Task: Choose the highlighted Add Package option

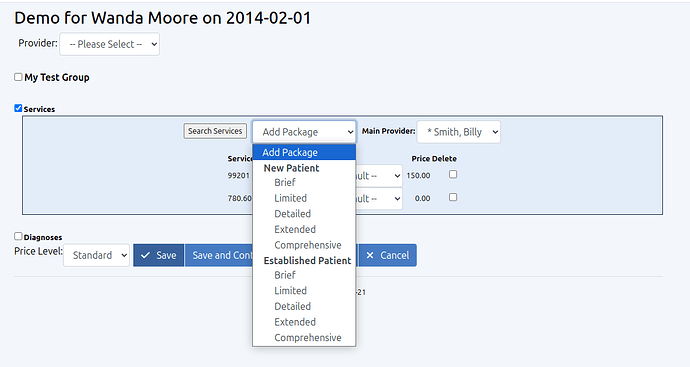Action: pos(304,152)
